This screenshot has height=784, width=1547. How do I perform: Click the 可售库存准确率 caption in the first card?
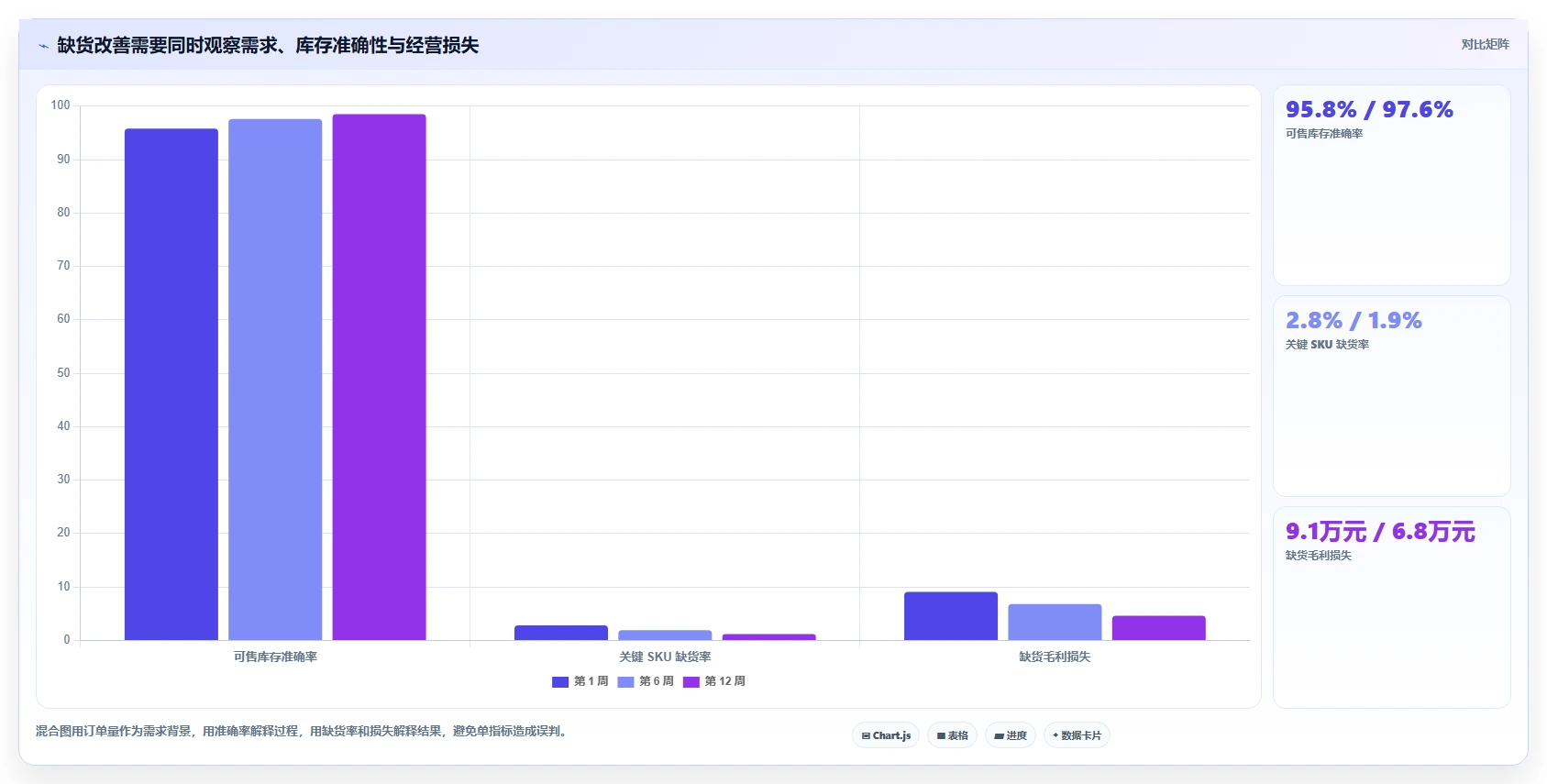coord(1324,134)
